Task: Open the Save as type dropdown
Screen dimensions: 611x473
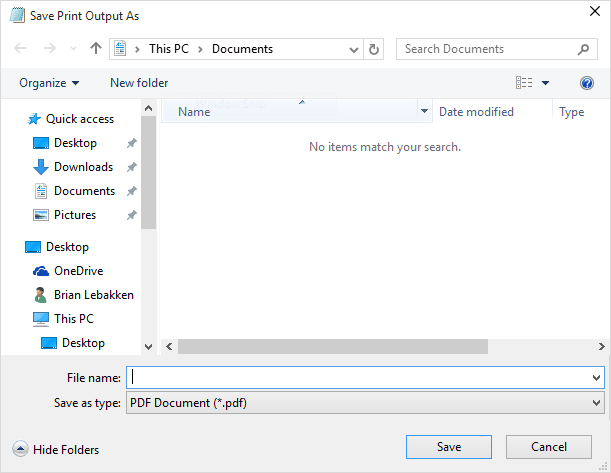Action: click(x=597, y=403)
